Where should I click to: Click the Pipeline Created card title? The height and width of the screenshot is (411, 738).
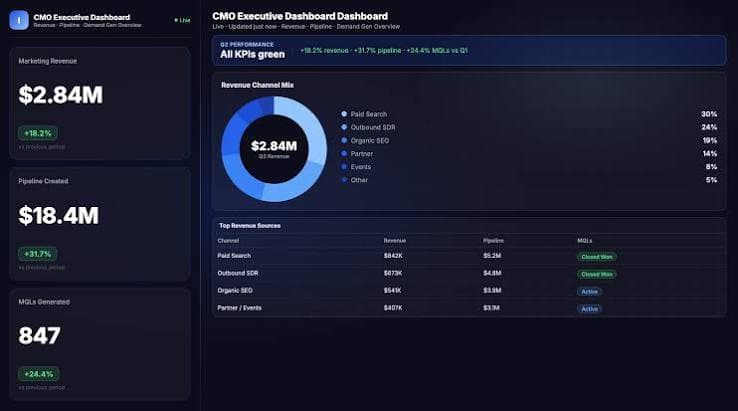tap(43, 181)
